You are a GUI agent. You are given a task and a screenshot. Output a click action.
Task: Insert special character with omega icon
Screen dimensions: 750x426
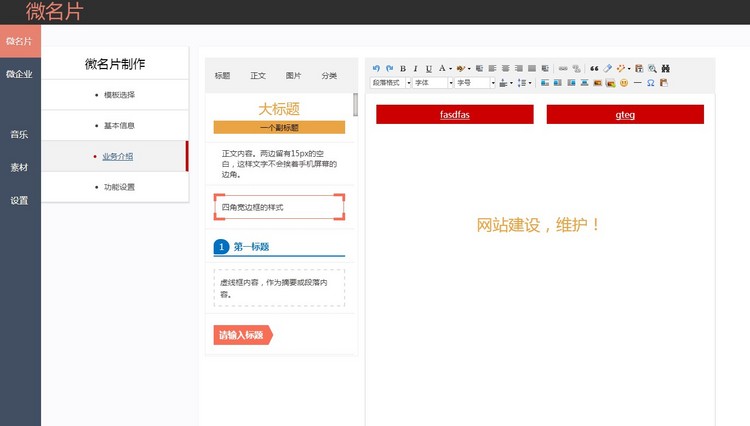point(651,83)
